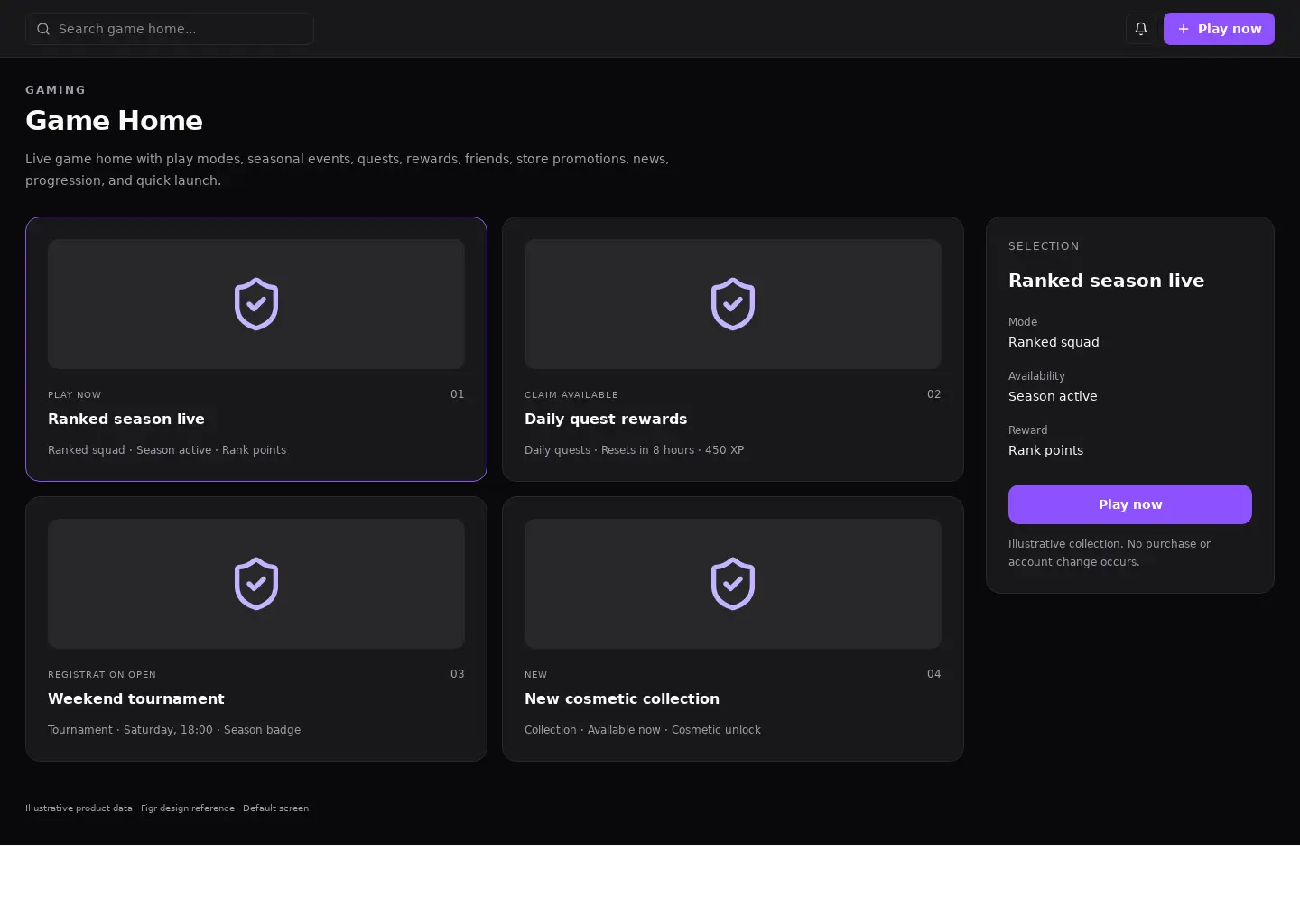Click Play now in the Selection panel
The image size is (1300, 924).
[1130, 504]
